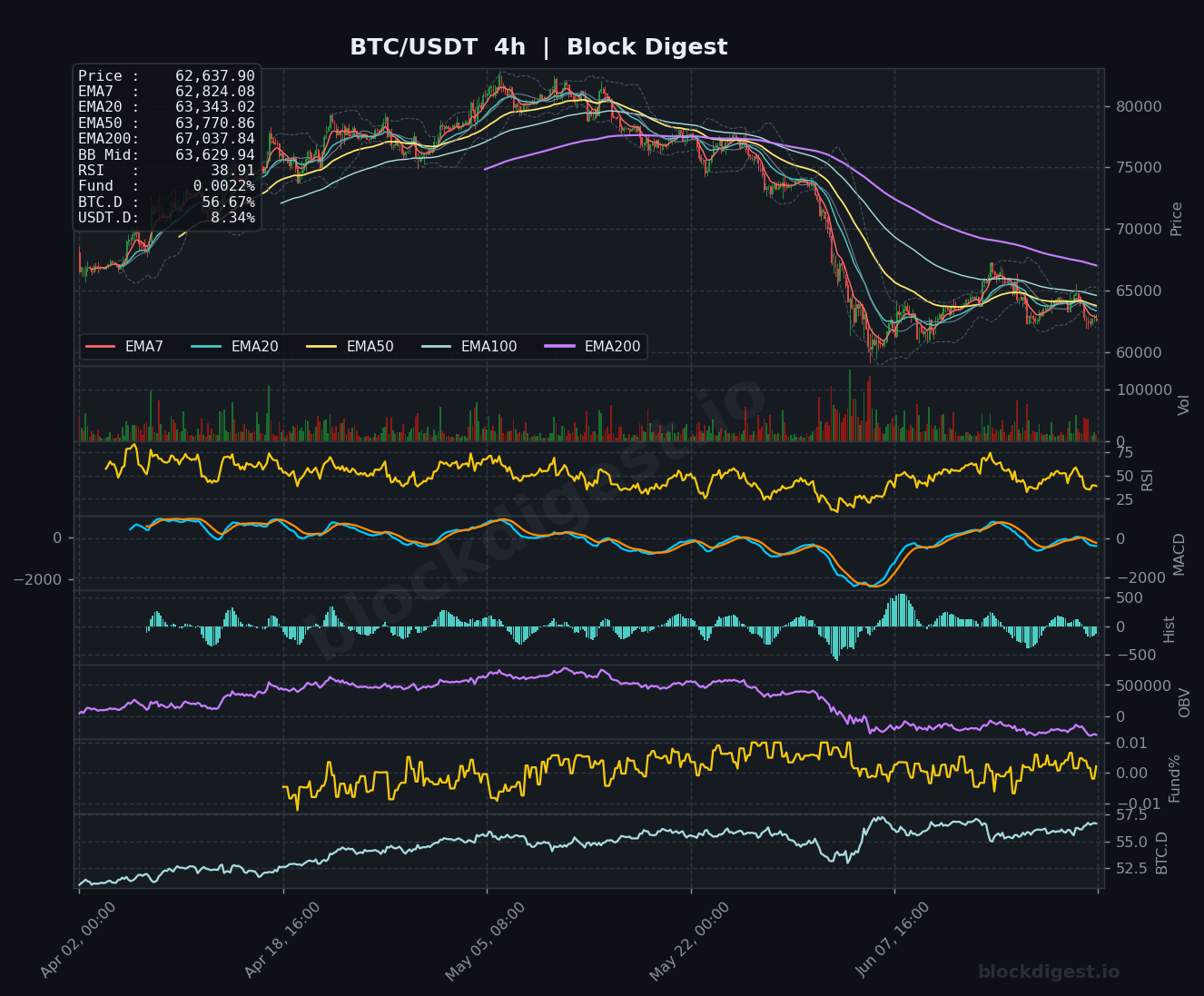Click the Fund% axis label
Image resolution: width=1204 pixels, height=996 pixels.
point(1174,778)
